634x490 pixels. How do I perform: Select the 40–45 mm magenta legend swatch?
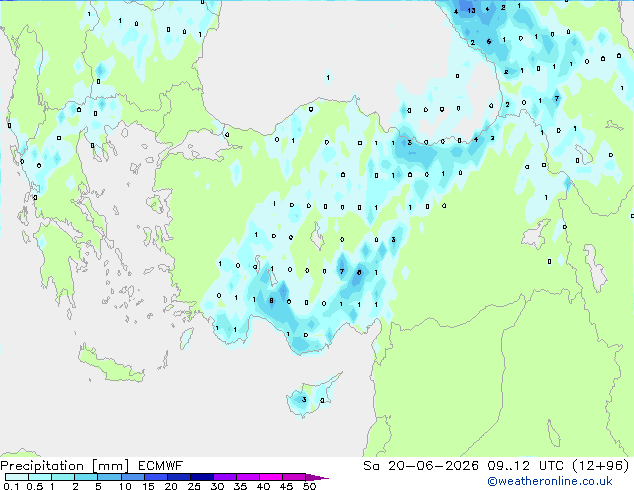pos(271,477)
